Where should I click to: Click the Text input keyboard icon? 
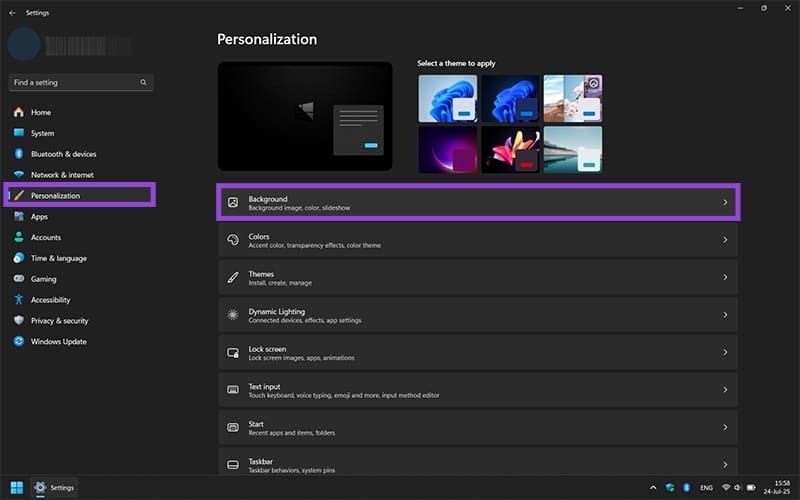pyautogui.click(x=233, y=390)
